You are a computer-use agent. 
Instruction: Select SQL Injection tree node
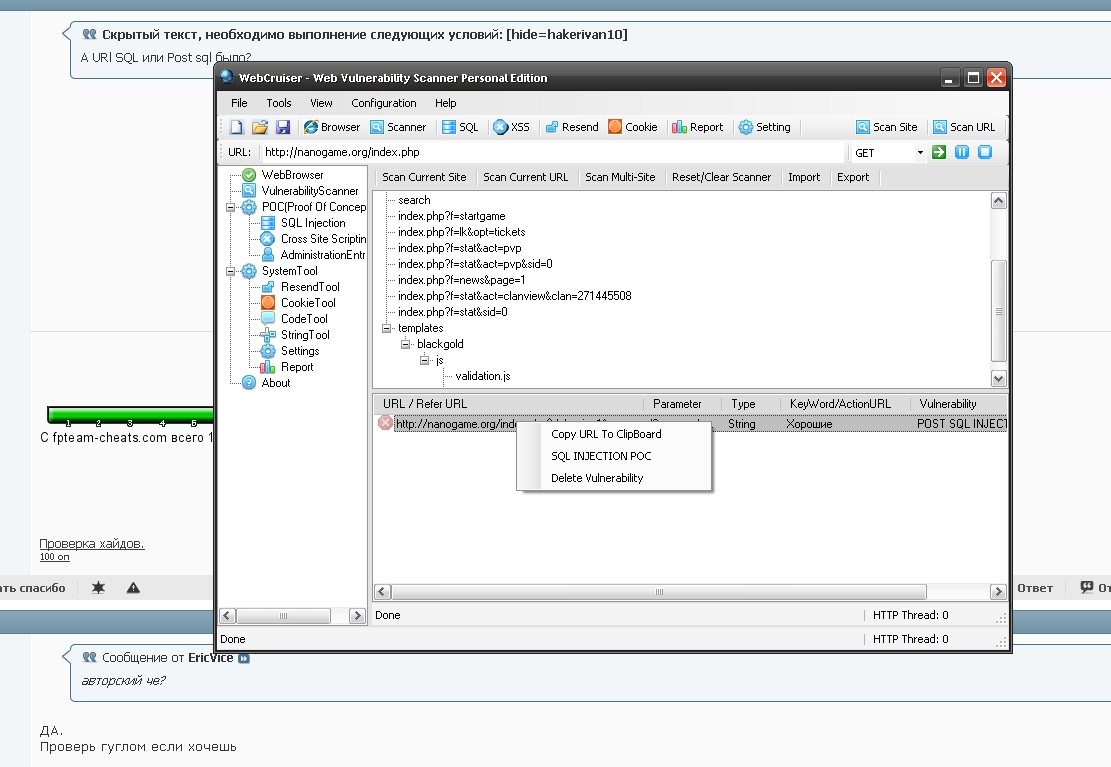click(312, 223)
